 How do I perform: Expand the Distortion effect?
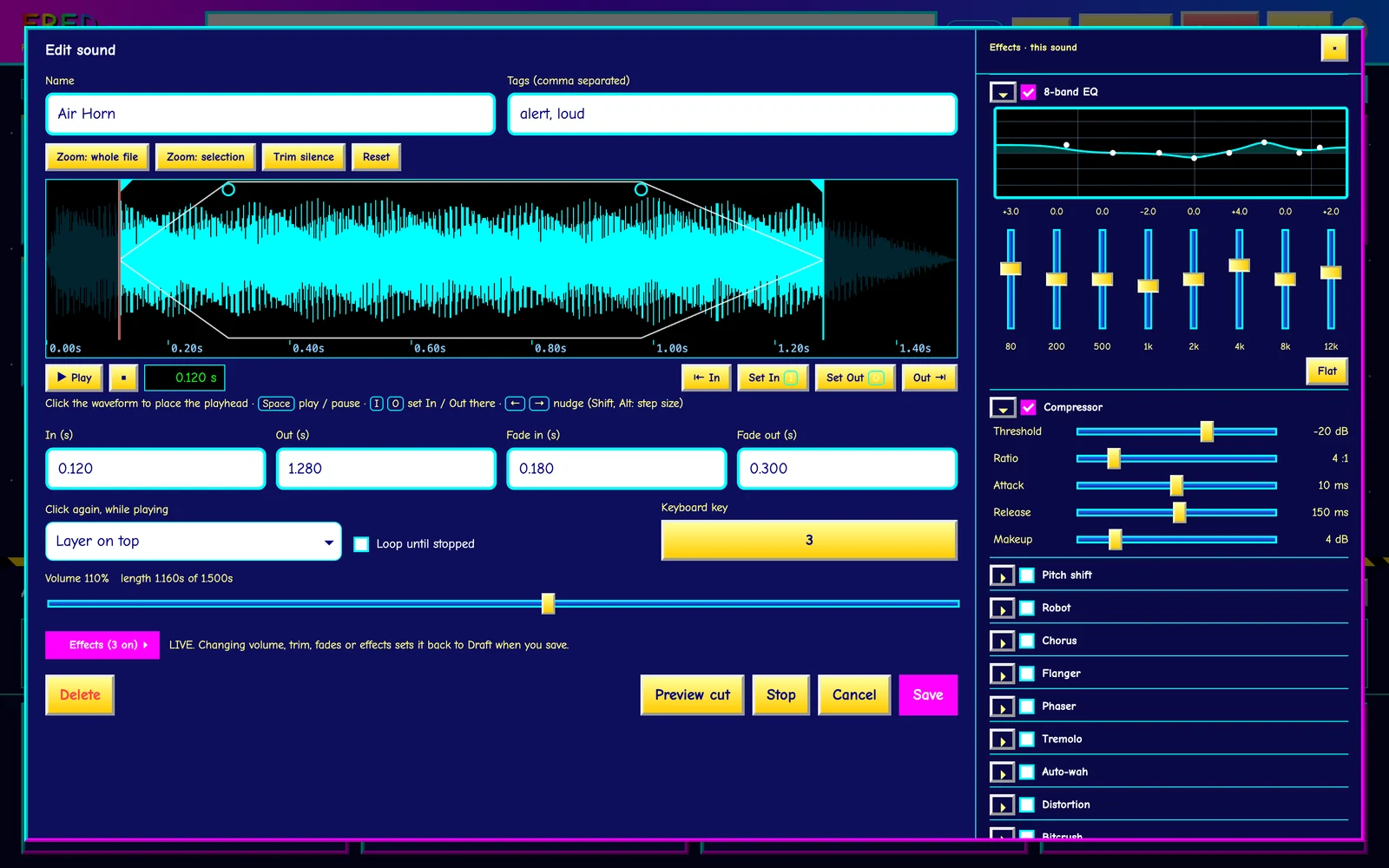coord(1002,806)
